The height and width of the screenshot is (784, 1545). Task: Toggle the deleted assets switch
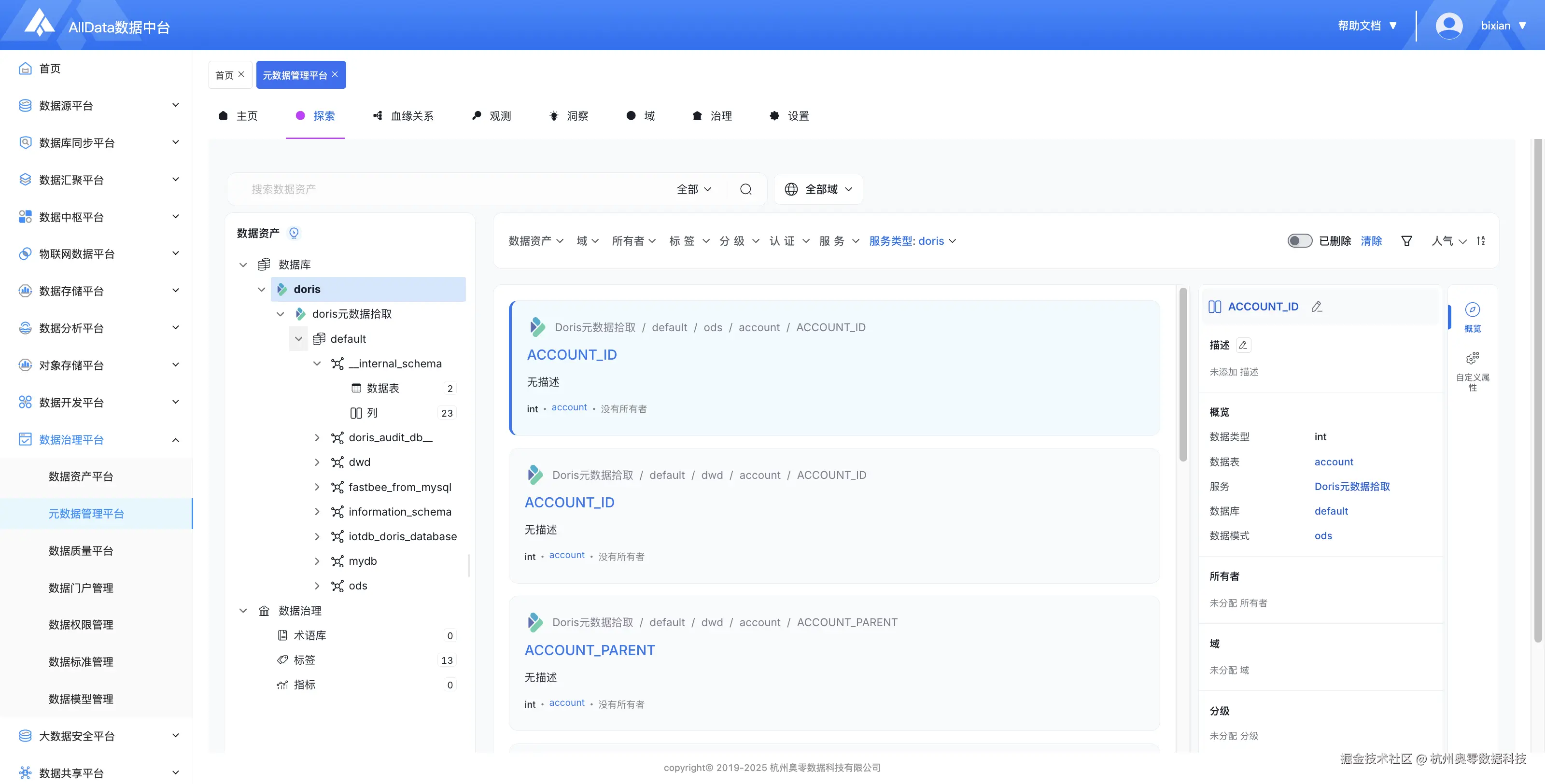click(x=1299, y=241)
